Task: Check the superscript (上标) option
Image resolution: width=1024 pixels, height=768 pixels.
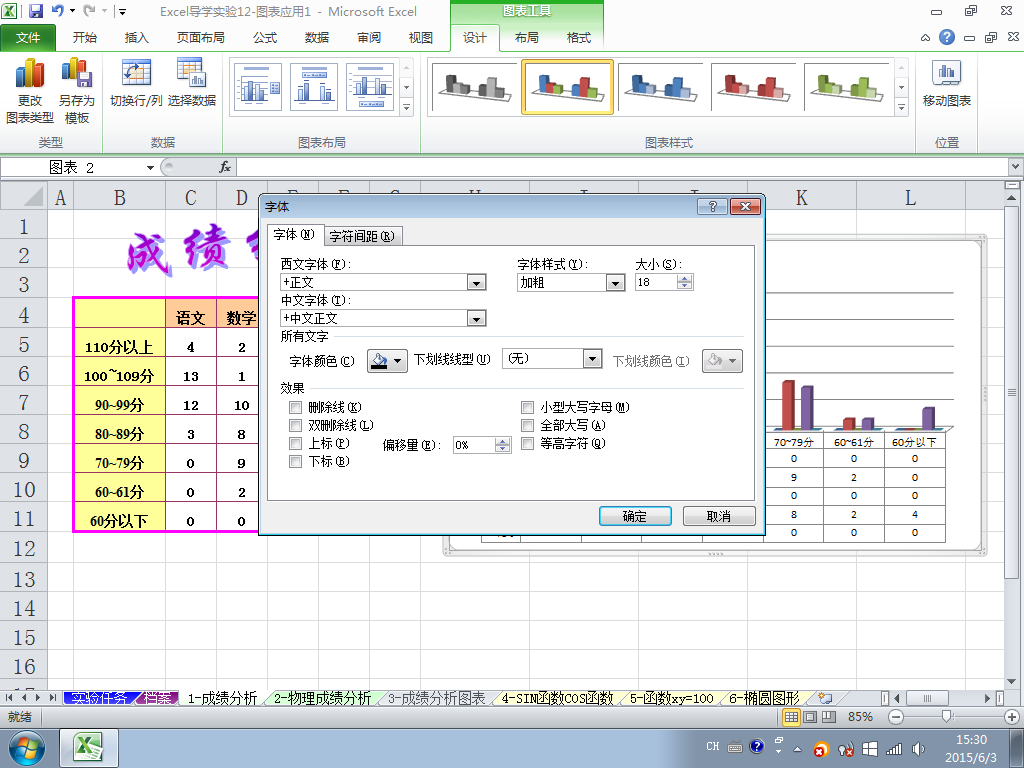Action: (x=295, y=443)
